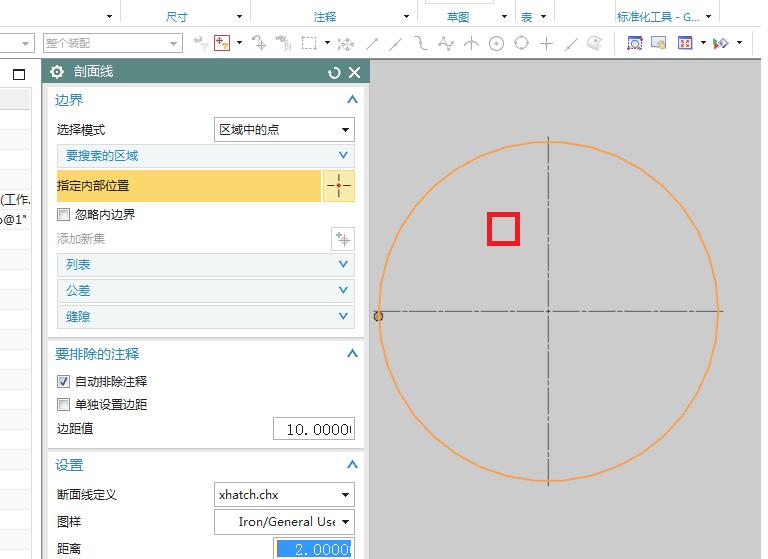
Task: Click the reset dialog icon in 剖面线 header
Action: pos(334,73)
